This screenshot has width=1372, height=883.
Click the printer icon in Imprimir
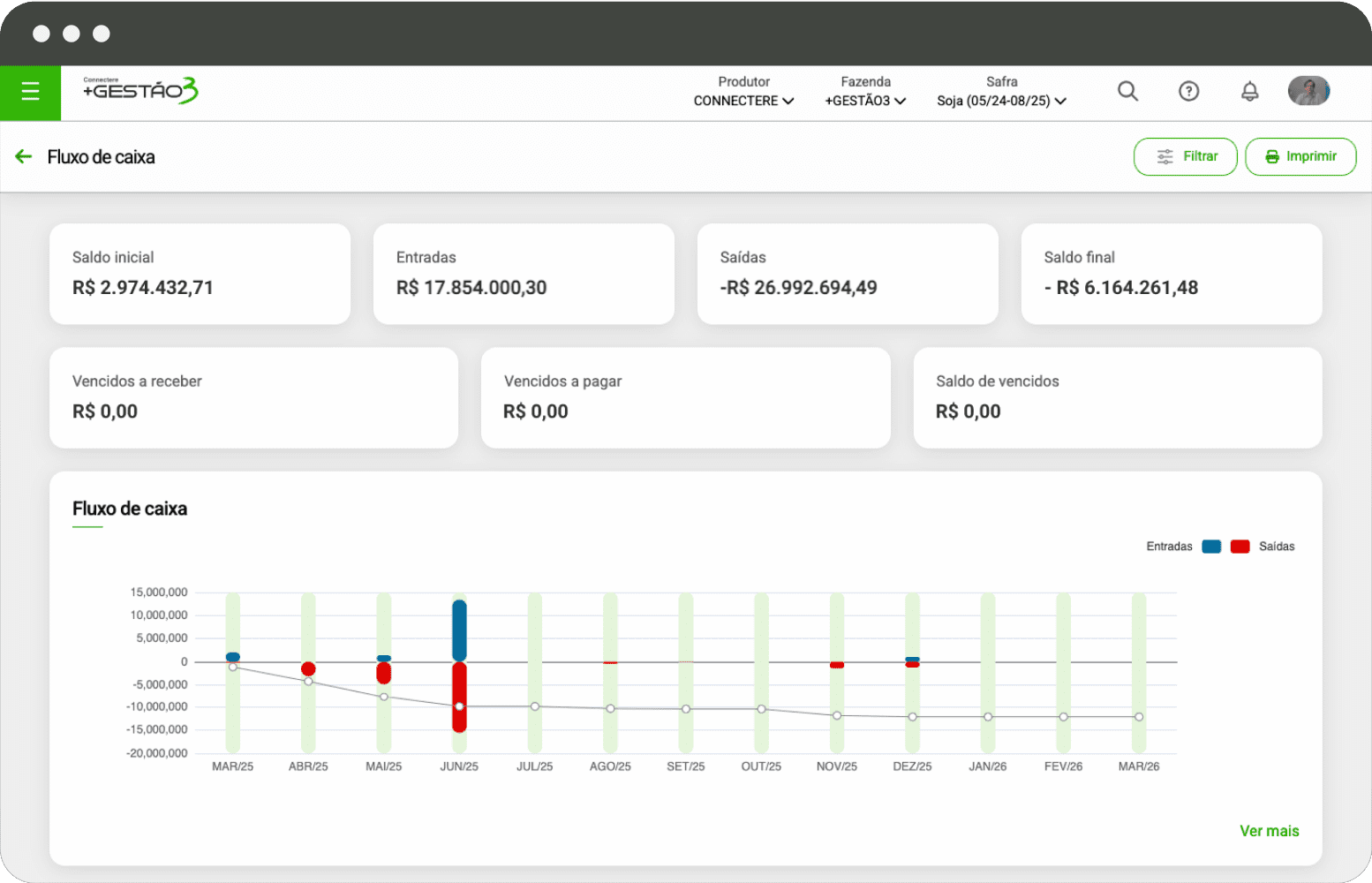click(1272, 157)
